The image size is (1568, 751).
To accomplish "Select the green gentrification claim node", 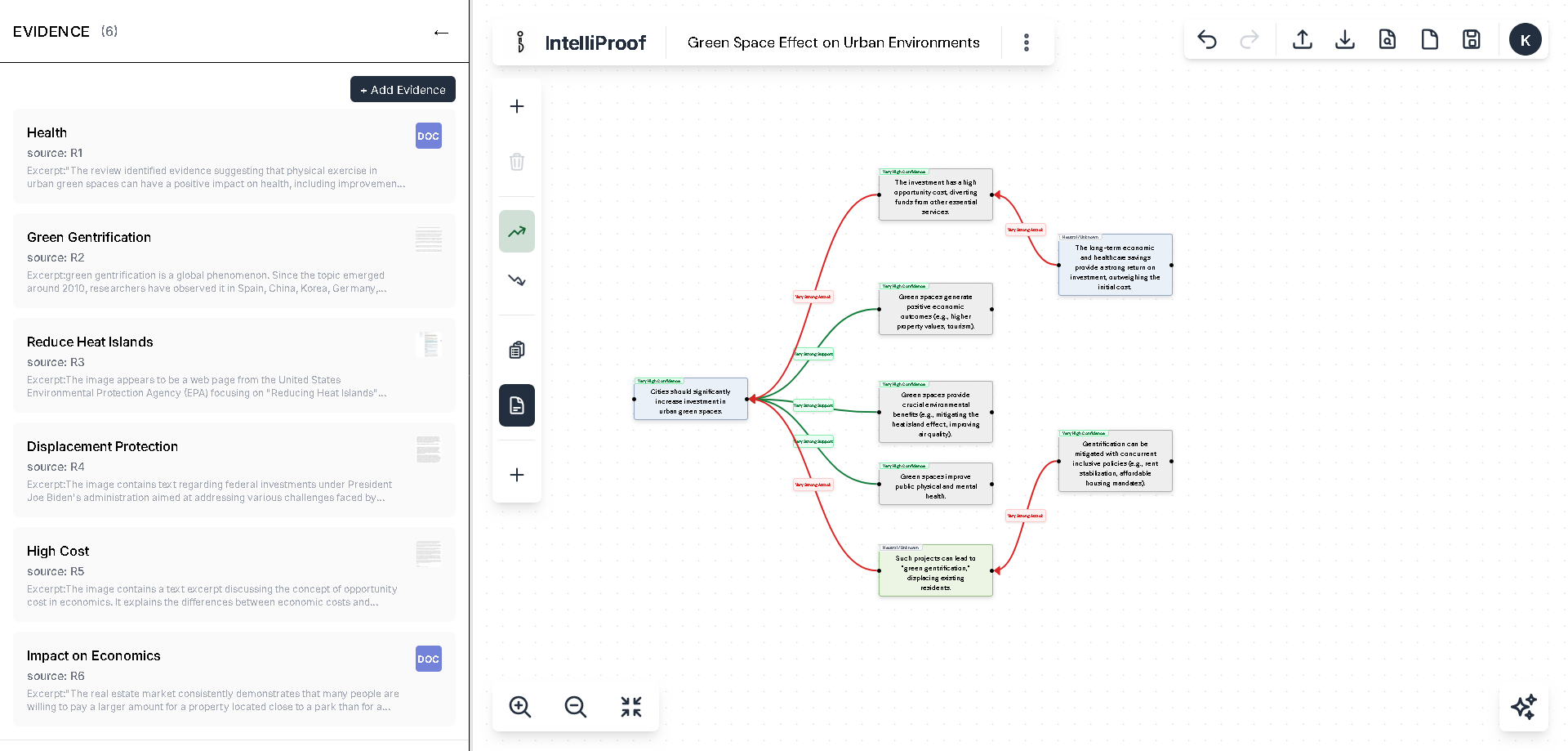I will tap(935, 571).
